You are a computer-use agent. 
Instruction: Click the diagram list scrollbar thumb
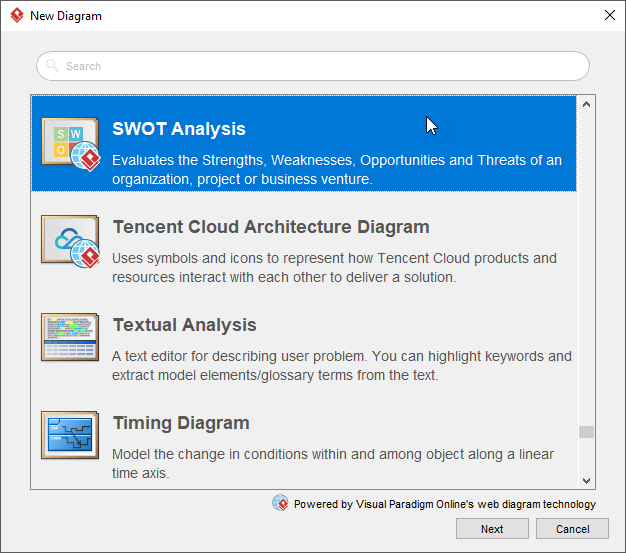tap(587, 432)
